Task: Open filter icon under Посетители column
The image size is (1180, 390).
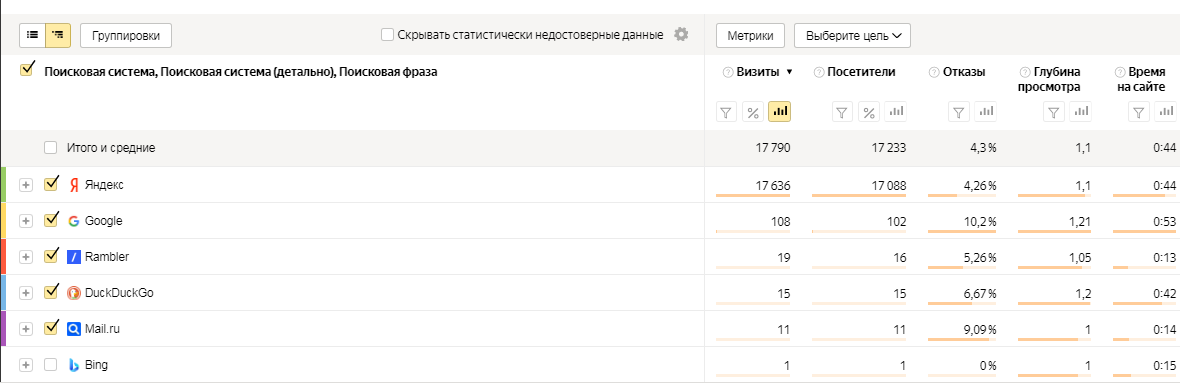Action: [843, 112]
